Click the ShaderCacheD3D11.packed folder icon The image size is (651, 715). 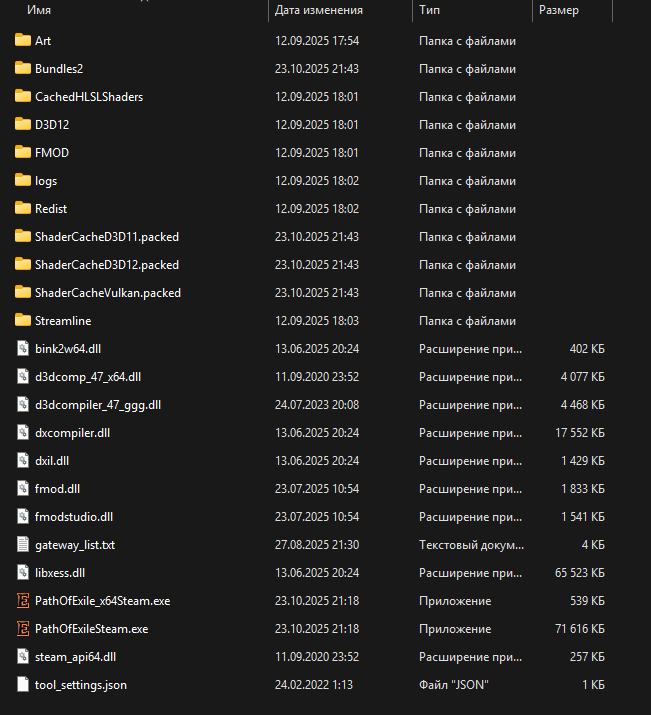point(23,236)
